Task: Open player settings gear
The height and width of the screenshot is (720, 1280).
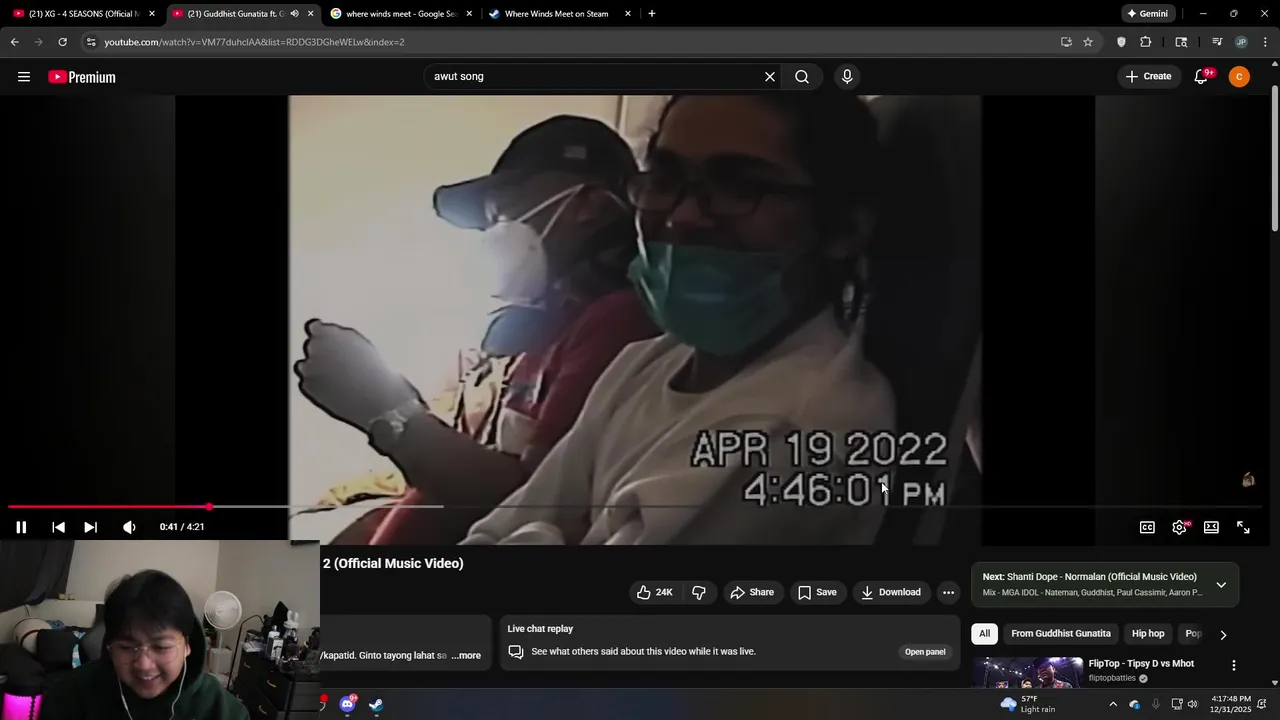Action: pos(1180,527)
